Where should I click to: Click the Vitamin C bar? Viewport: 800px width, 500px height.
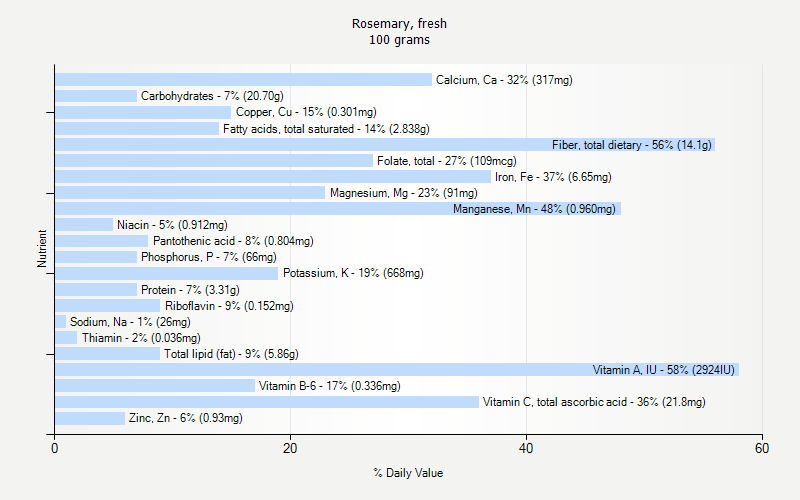point(267,402)
